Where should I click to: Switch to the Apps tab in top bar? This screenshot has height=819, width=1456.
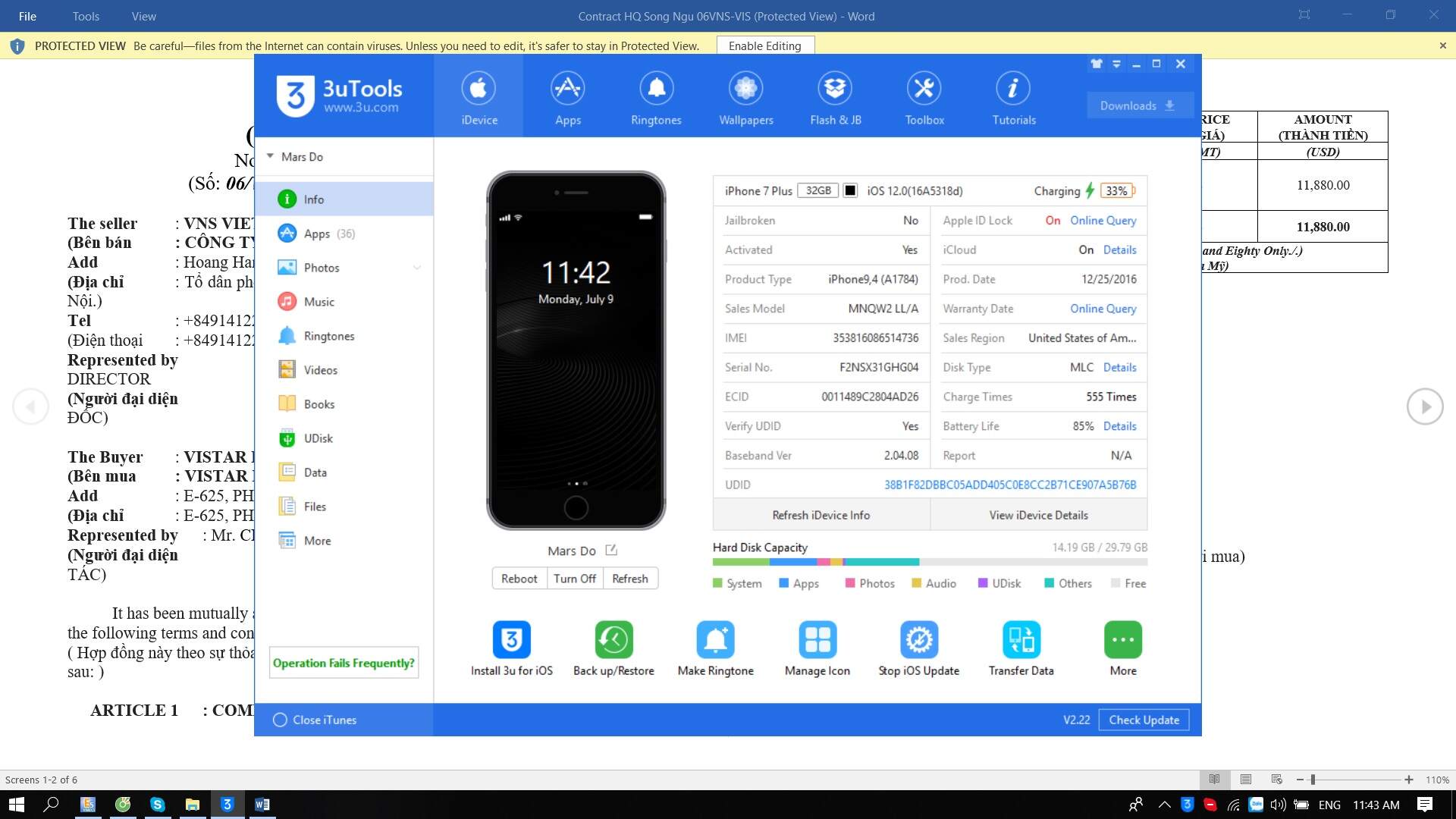click(567, 97)
